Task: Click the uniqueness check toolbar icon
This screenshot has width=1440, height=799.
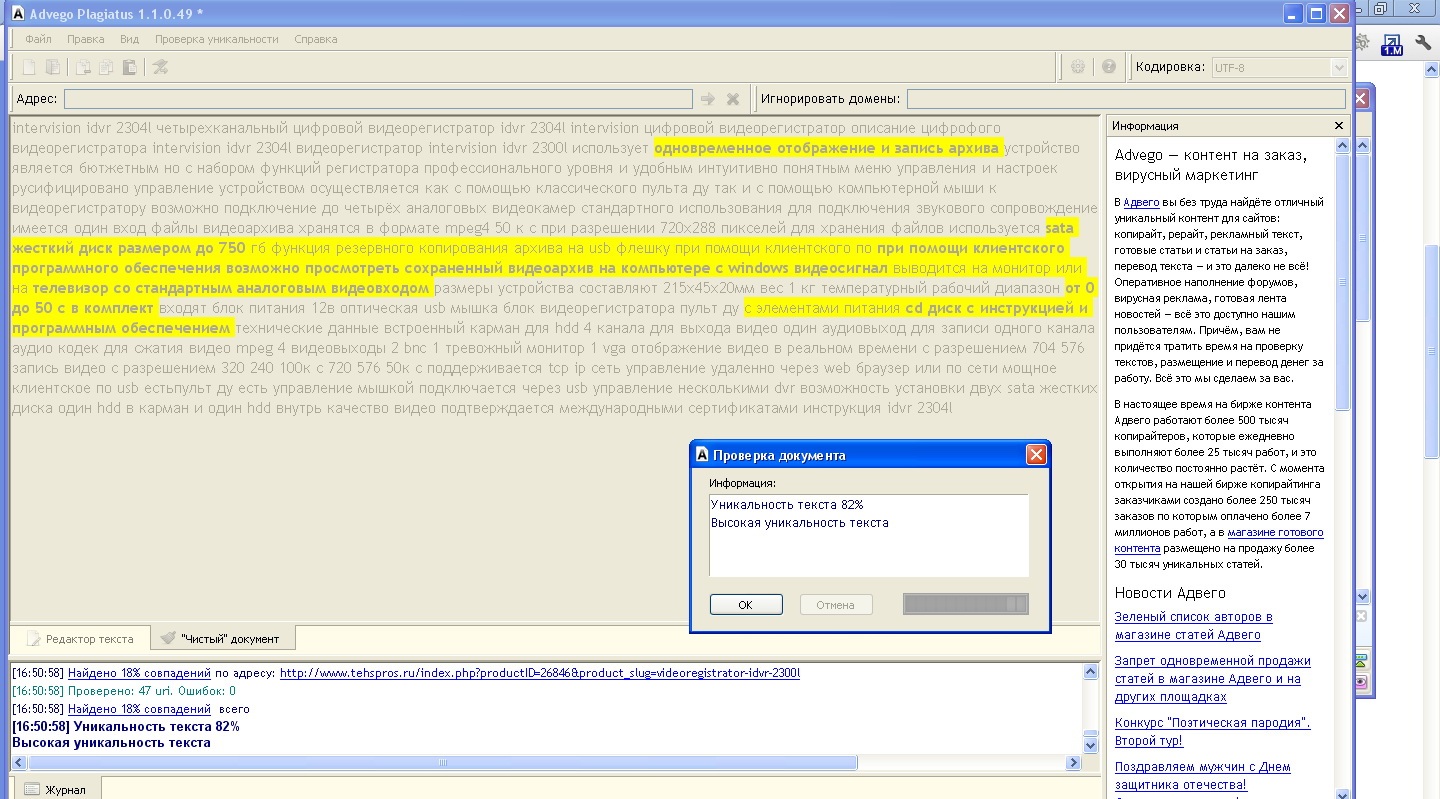Action: (x=160, y=67)
